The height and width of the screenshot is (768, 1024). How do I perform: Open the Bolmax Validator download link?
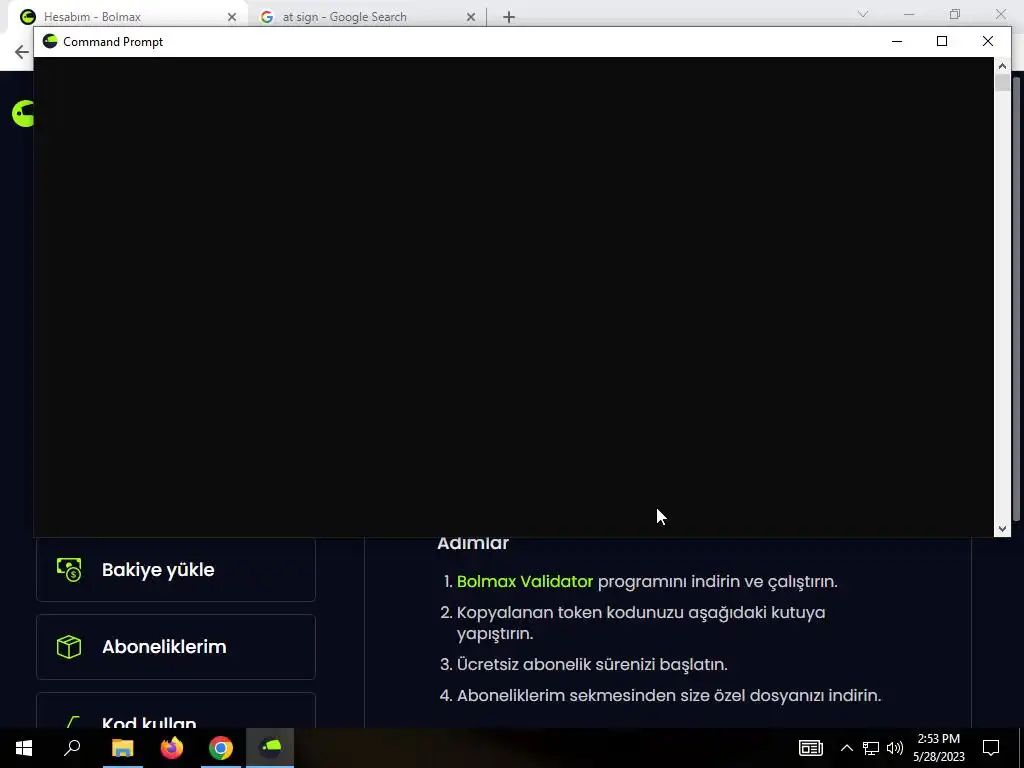point(525,581)
